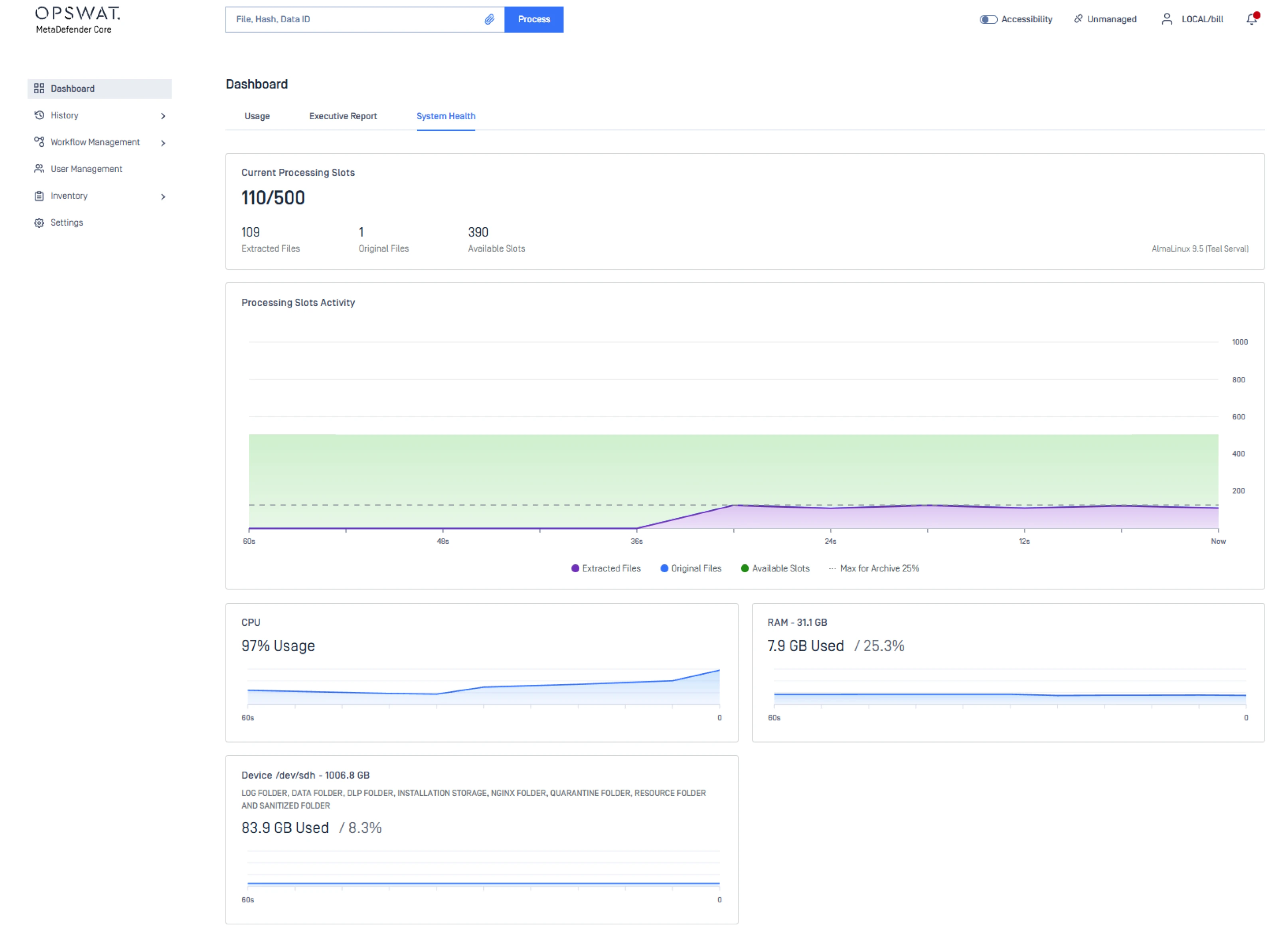Screen dimensions: 1288x932
Task: Expand the Inventory submenu chevron
Action: 163,196
